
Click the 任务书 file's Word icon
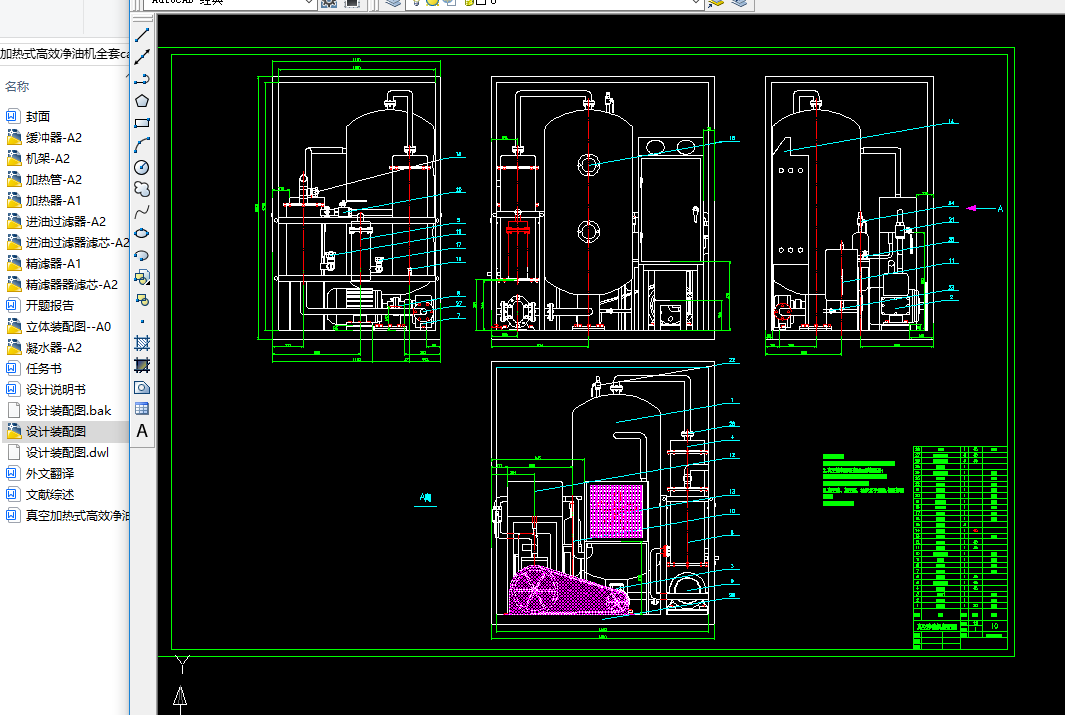click(13, 369)
